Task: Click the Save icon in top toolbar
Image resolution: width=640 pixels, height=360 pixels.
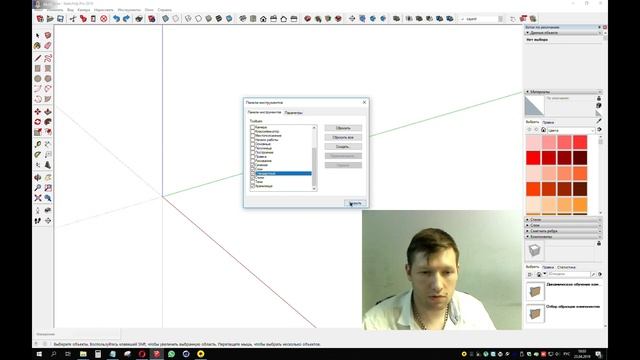Action: [60, 19]
